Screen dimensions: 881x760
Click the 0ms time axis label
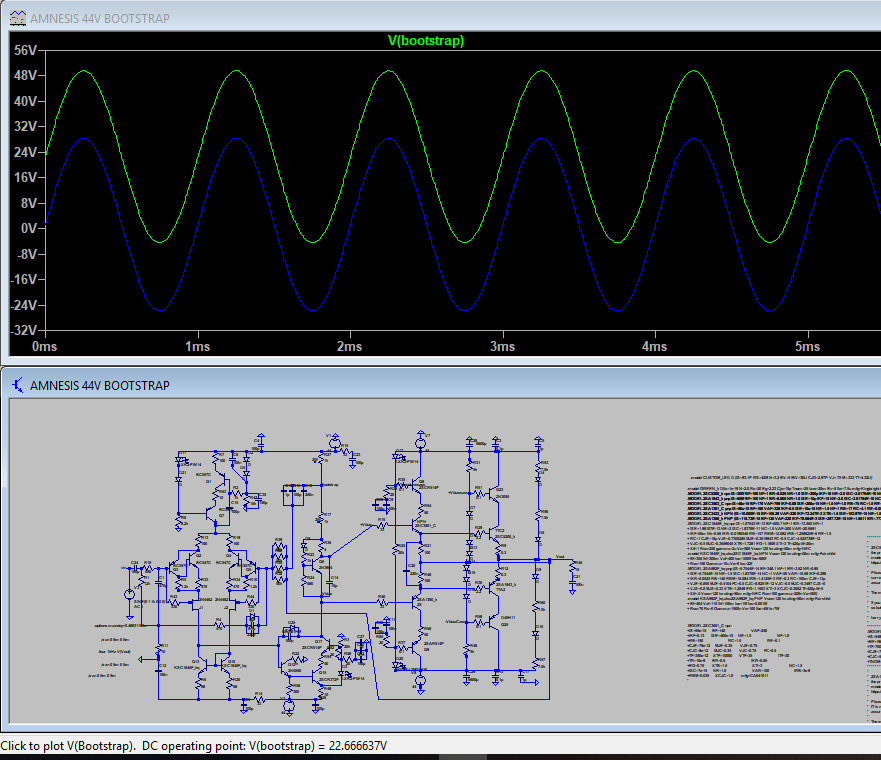click(x=44, y=347)
